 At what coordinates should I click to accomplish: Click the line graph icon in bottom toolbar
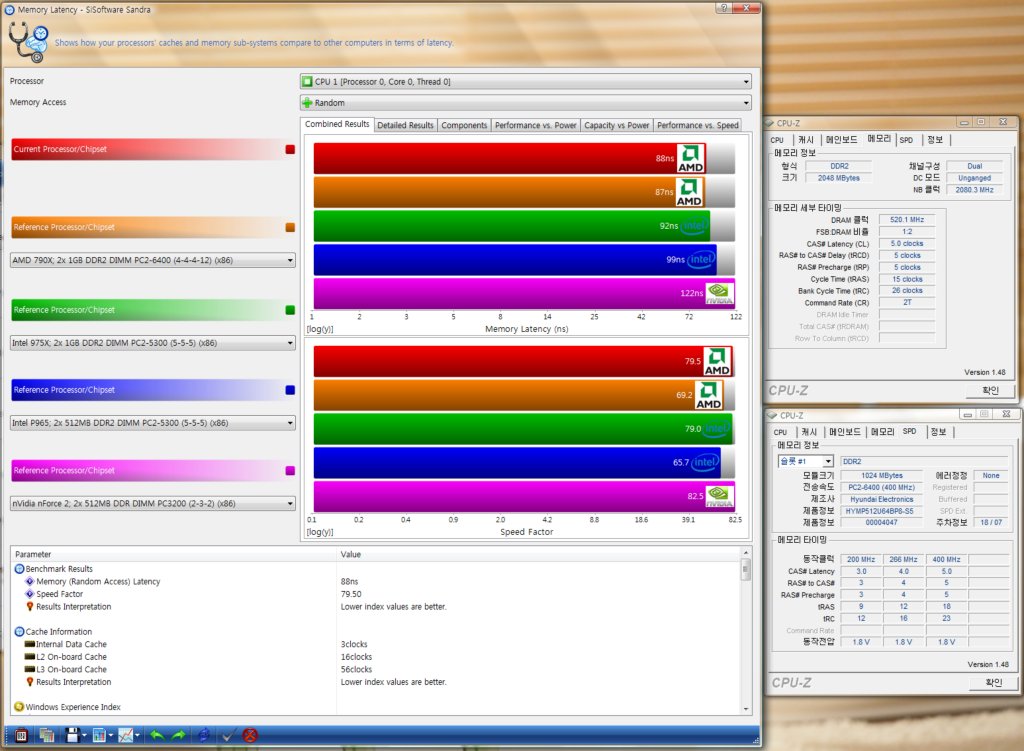coord(125,735)
